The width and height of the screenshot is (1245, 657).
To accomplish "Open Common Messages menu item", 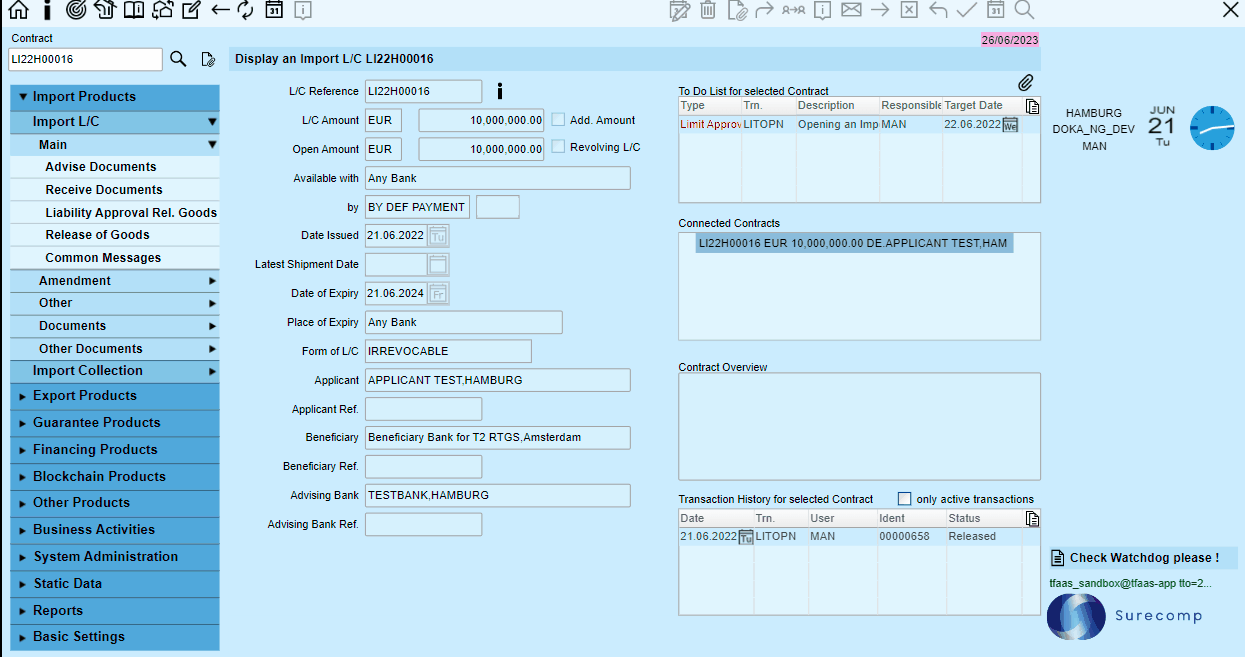I will pyautogui.click(x=114, y=258).
